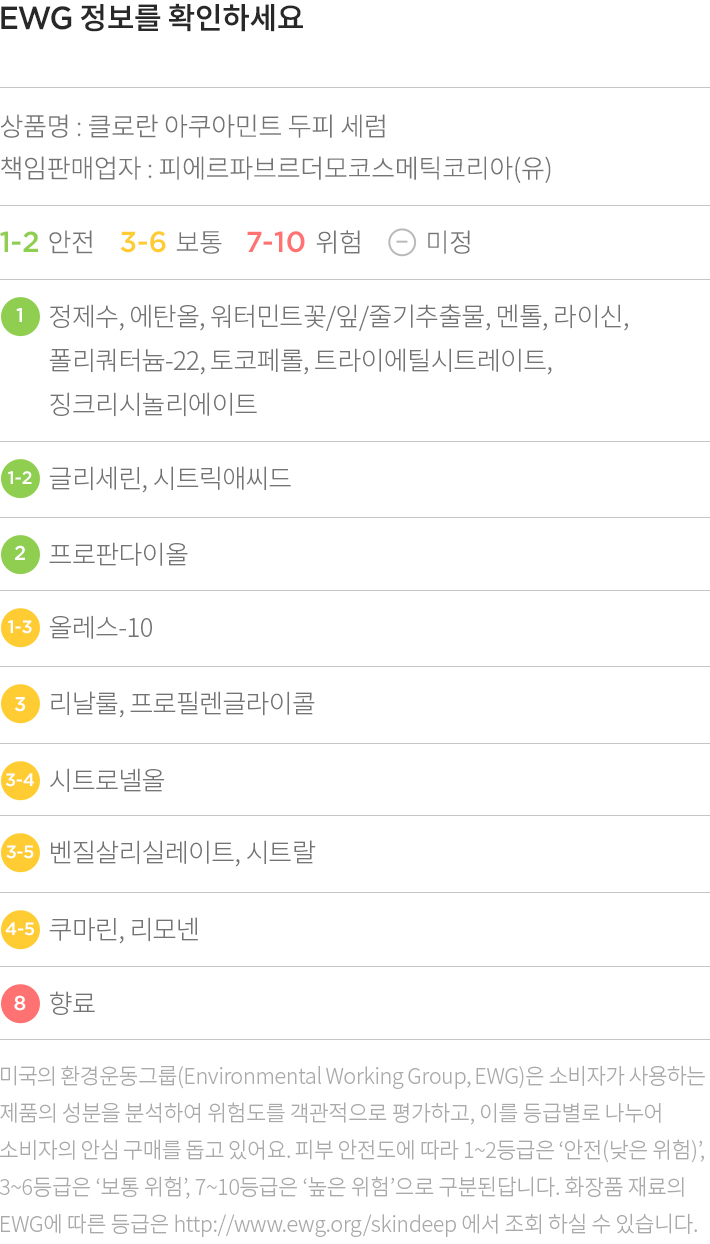Click the yellow 1-3 grade badge
This screenshot has width=710, height=1244.
tap(20, 628)
